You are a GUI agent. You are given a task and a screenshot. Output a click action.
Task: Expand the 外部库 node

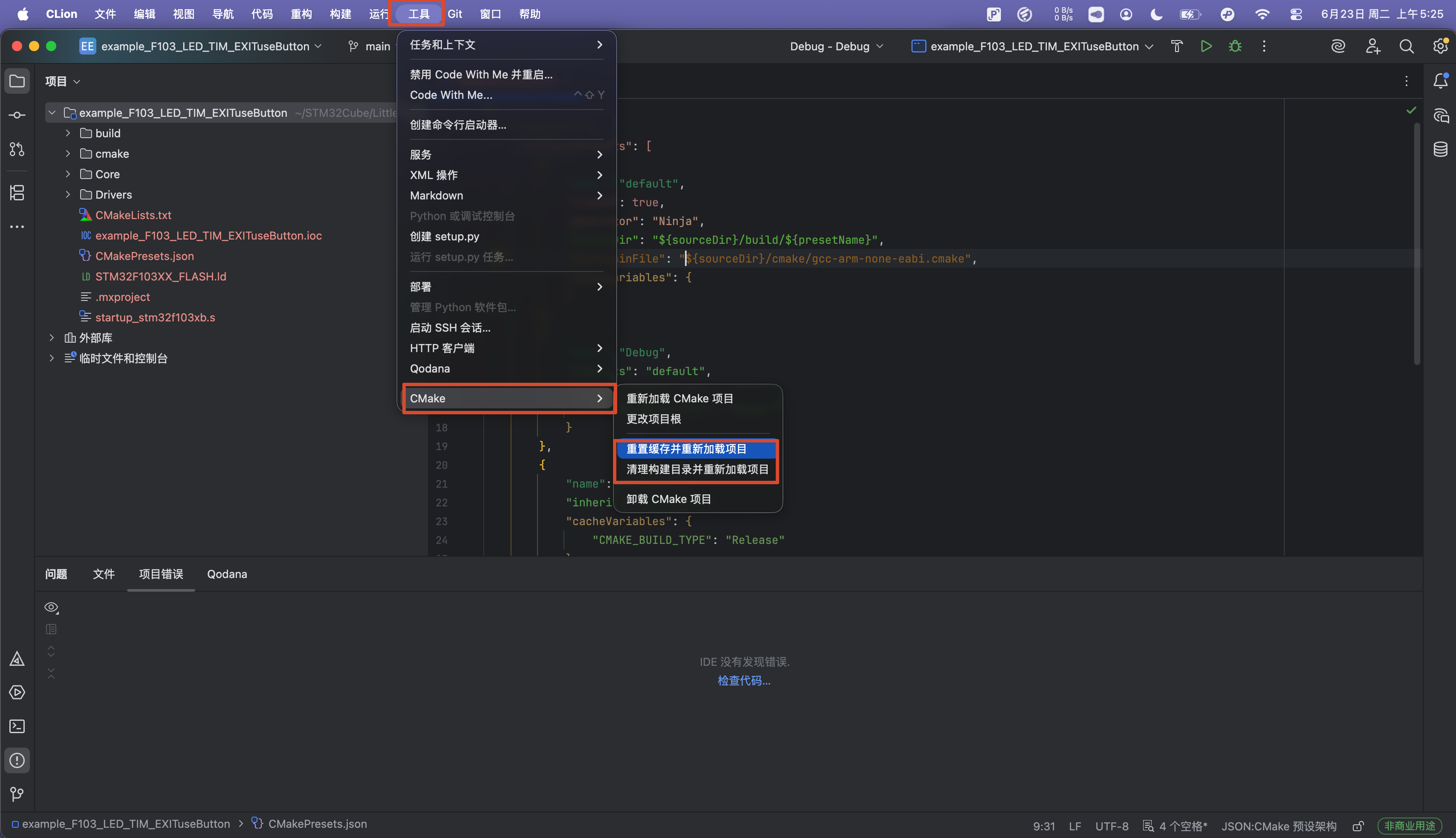[x=52, y=337]
